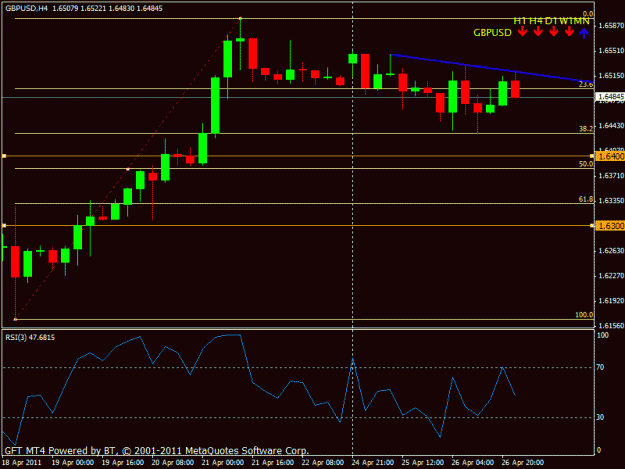Click the RSI scale value 70

click(x=600, y=367)
